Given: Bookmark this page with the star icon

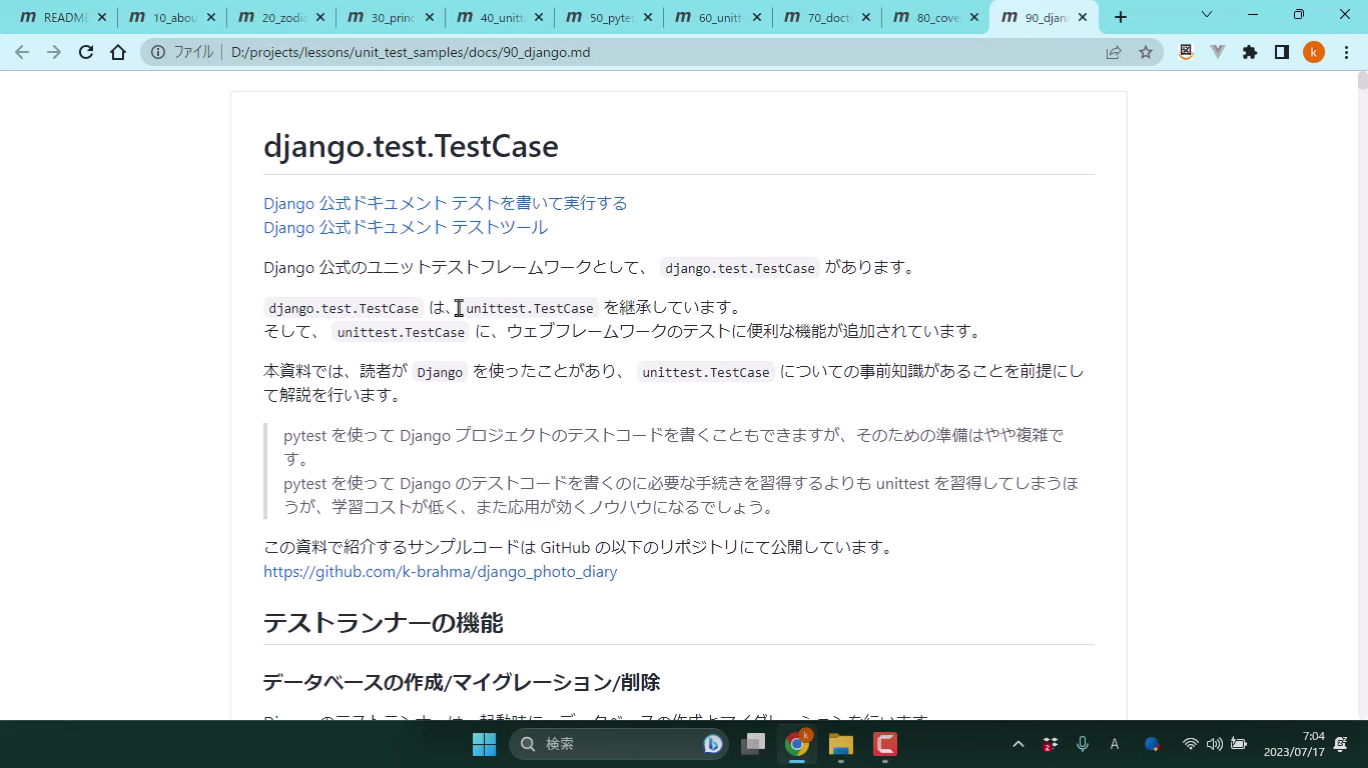Looking at the screenshot, I should click(x=1146, y=53).
